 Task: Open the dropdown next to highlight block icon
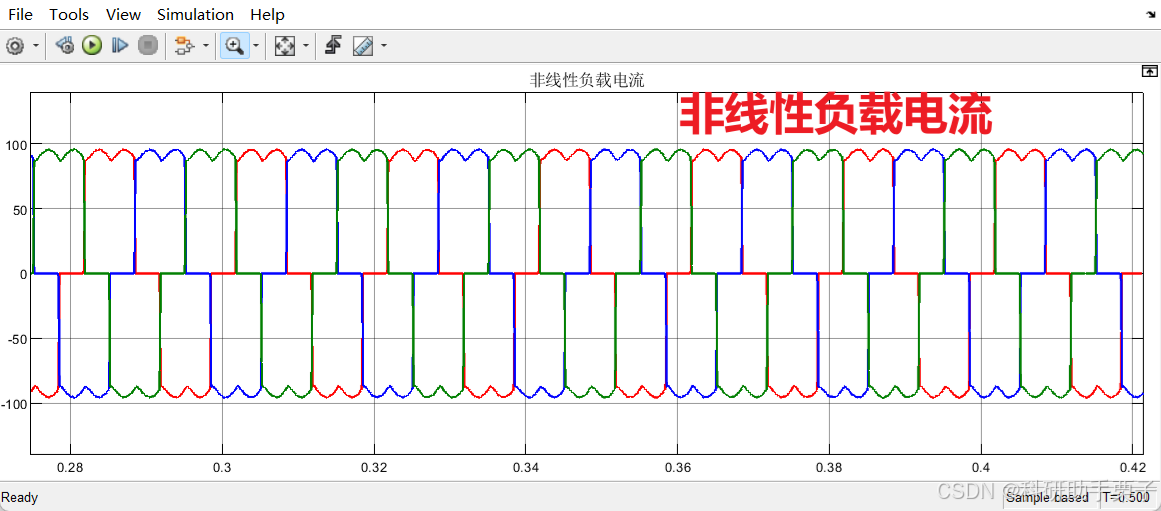click(x=205, y=46)
